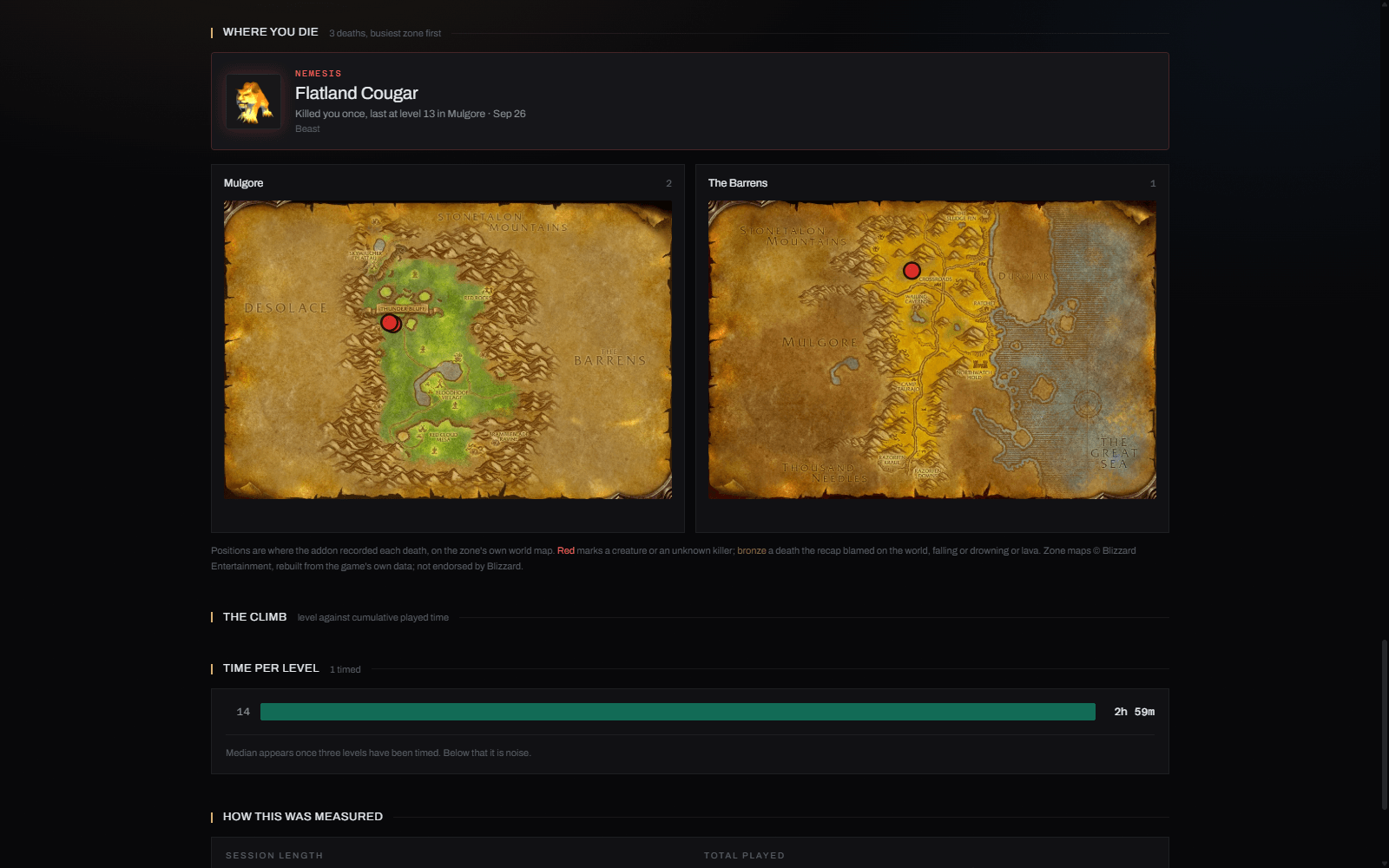The image size is (1389, 868).
Task: Open the Mulgore zone map image
Action: 448,350
